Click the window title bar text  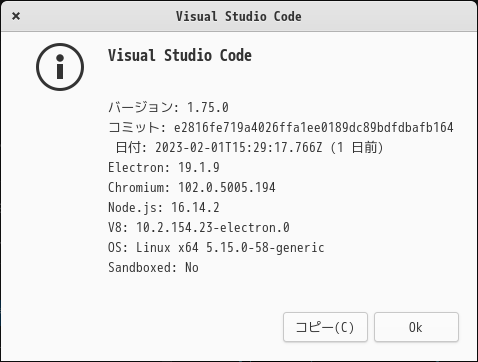[x=239, y=16]
